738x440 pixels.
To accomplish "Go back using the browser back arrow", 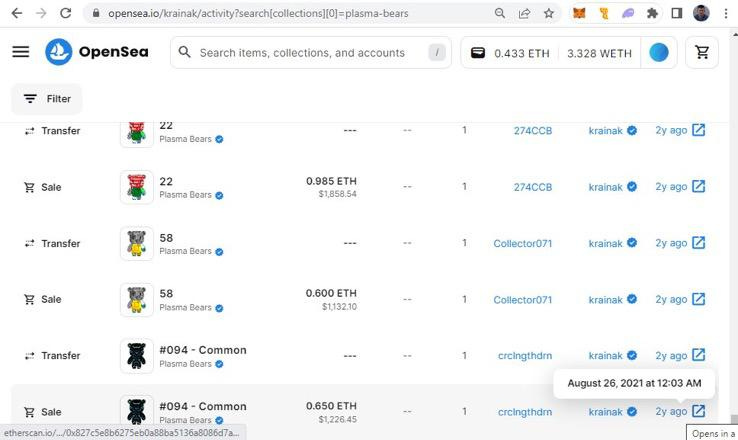I will tap(16, 13).
